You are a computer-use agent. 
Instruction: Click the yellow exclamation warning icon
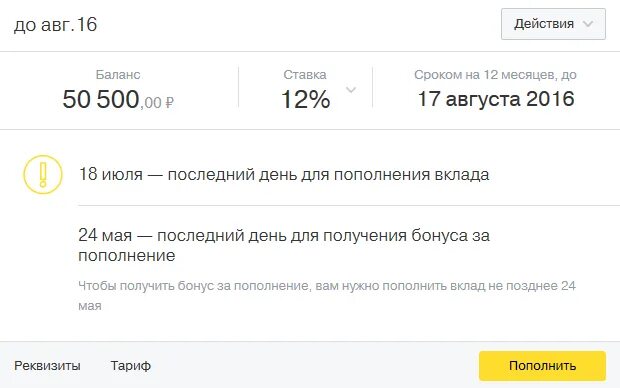43,174
